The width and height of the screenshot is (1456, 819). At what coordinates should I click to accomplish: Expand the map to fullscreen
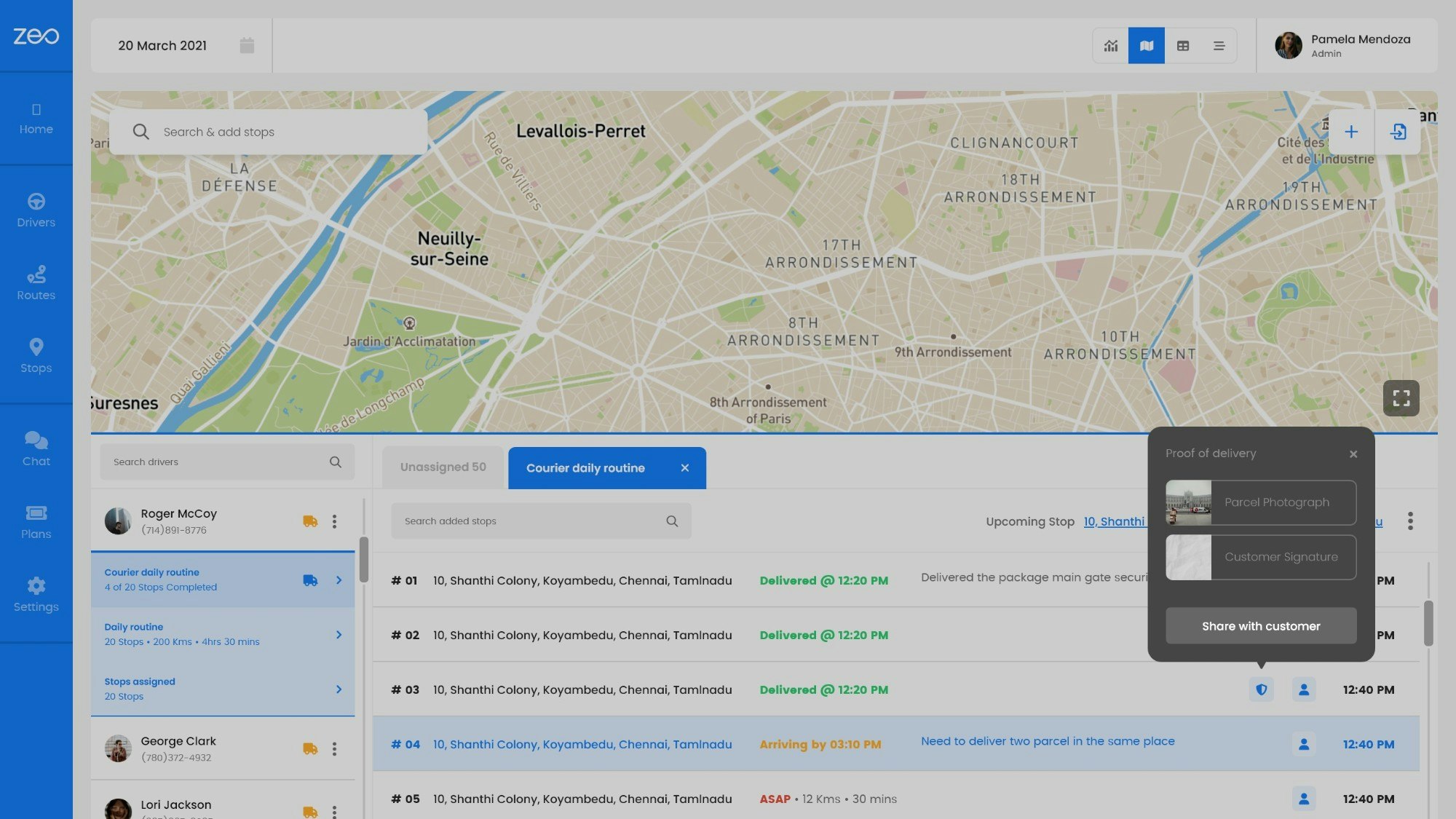(1400, 397)
